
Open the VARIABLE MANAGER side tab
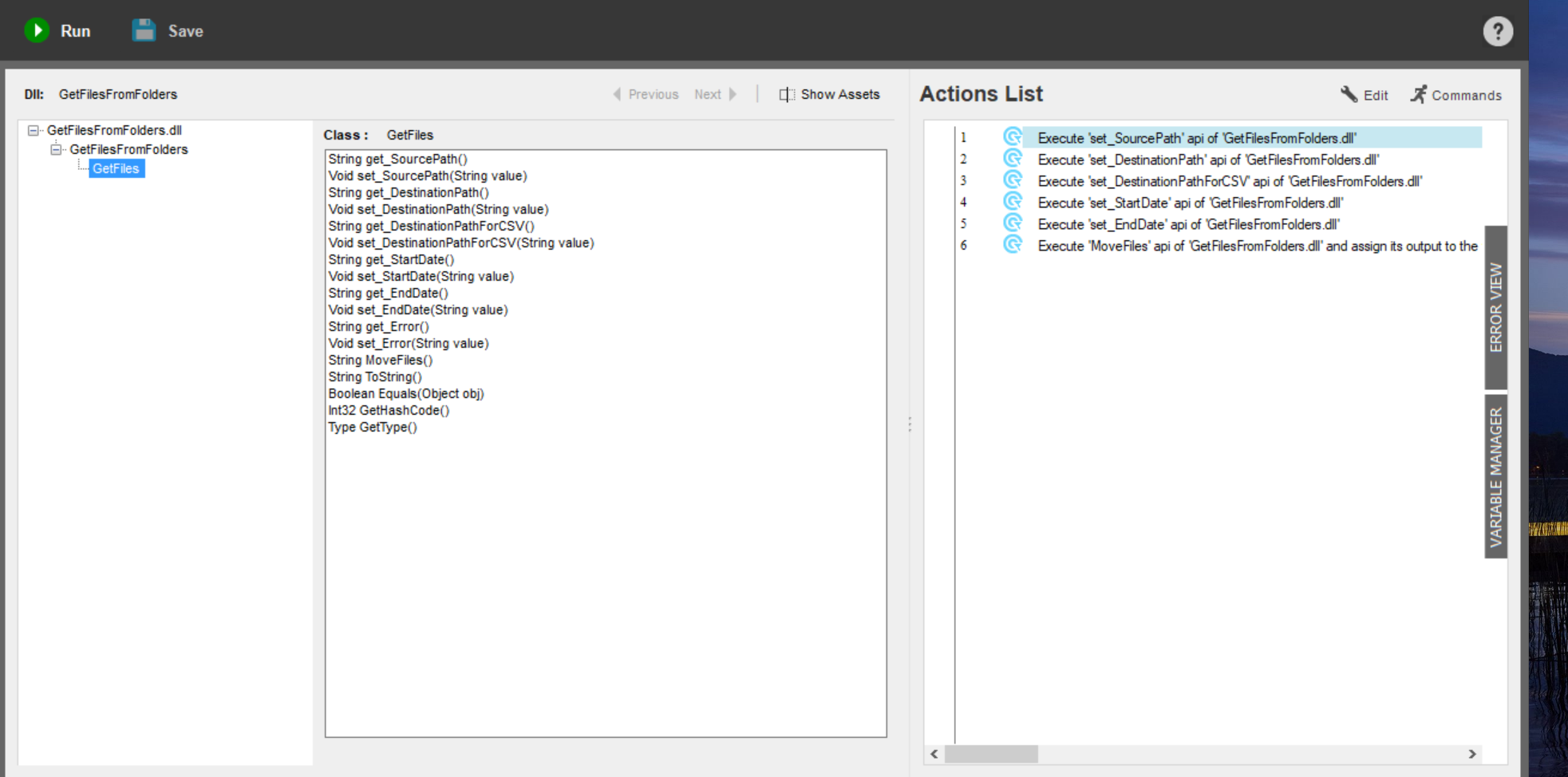click(1495, 476)
